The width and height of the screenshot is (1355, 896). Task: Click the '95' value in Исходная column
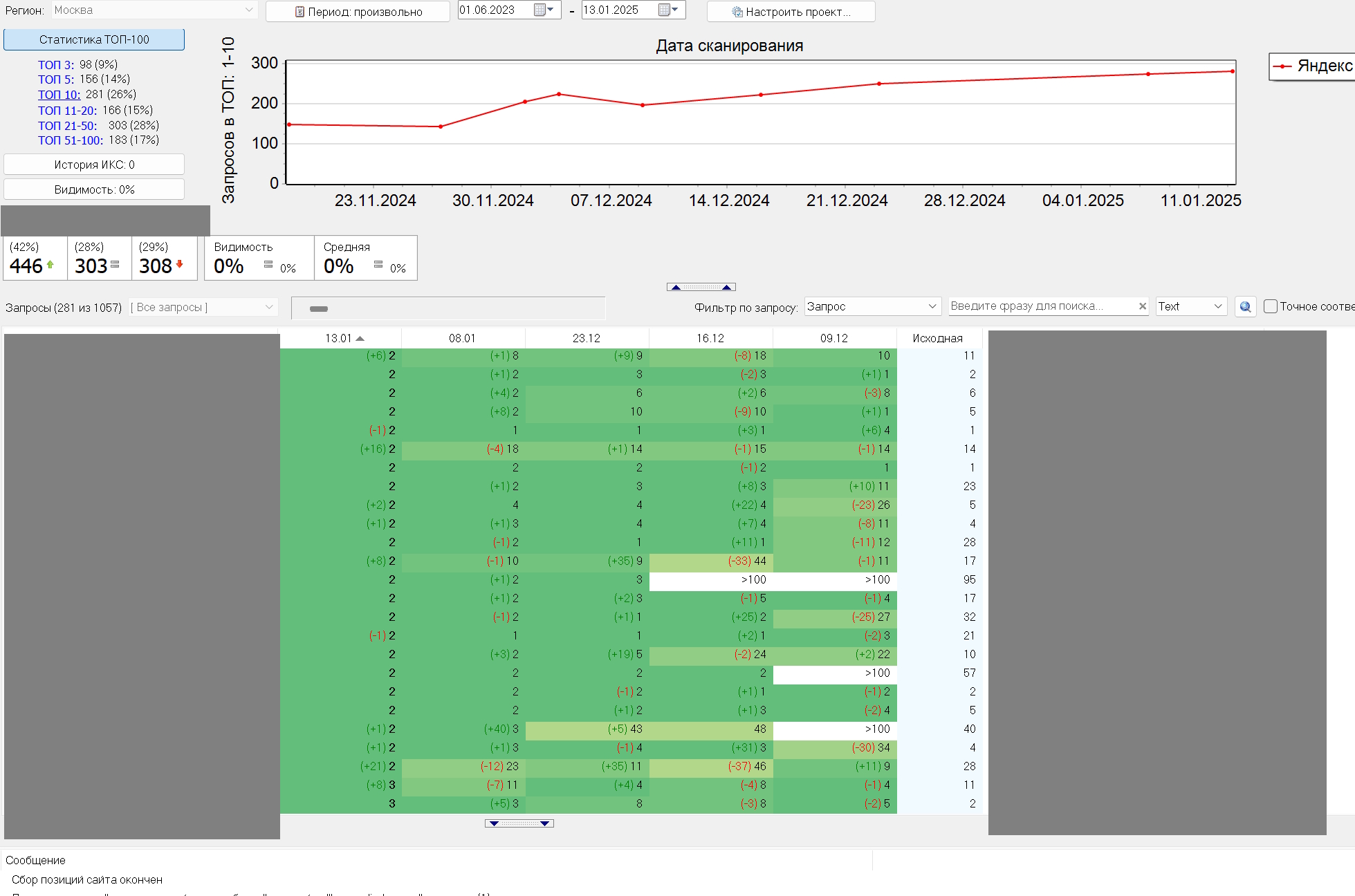(969, 579)
